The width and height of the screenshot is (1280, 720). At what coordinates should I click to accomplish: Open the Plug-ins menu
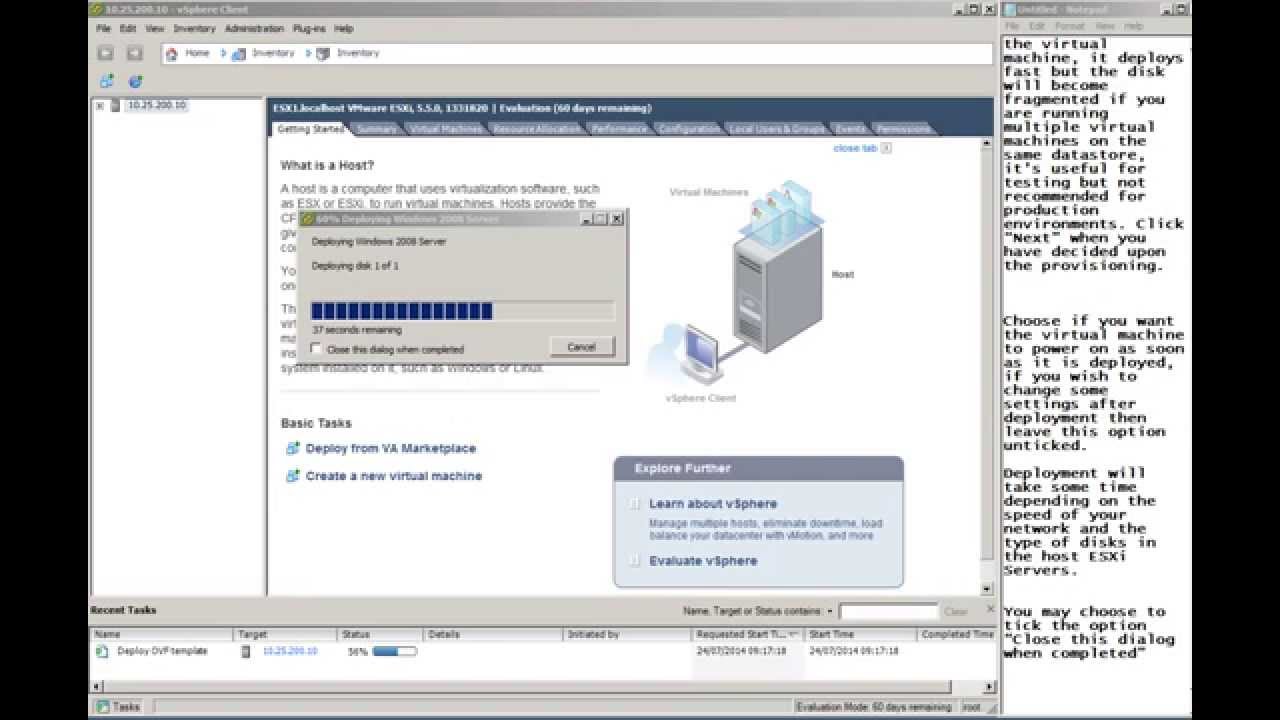click(x=309, y=29)
